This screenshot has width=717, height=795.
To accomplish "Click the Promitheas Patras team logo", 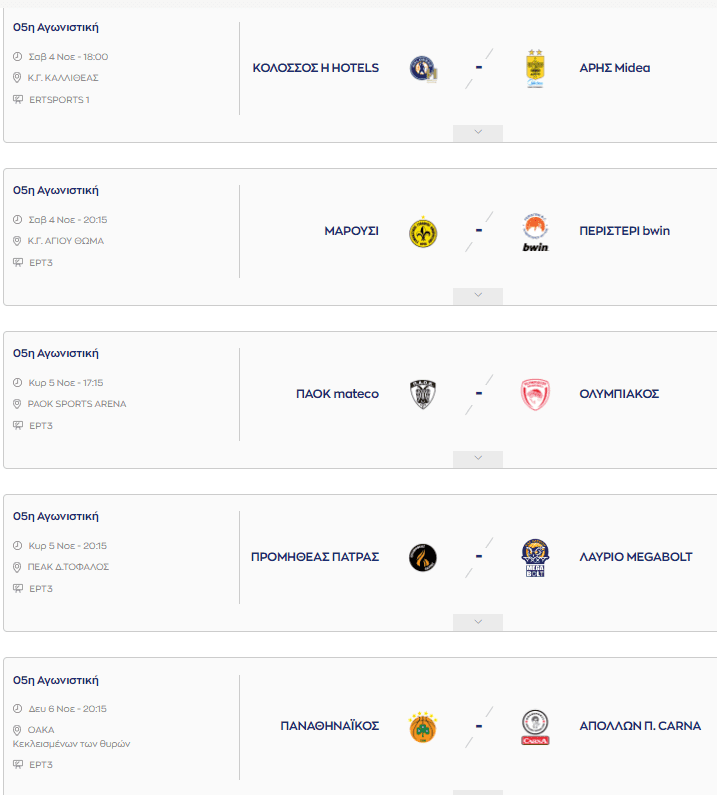I will tap(423, 557).
